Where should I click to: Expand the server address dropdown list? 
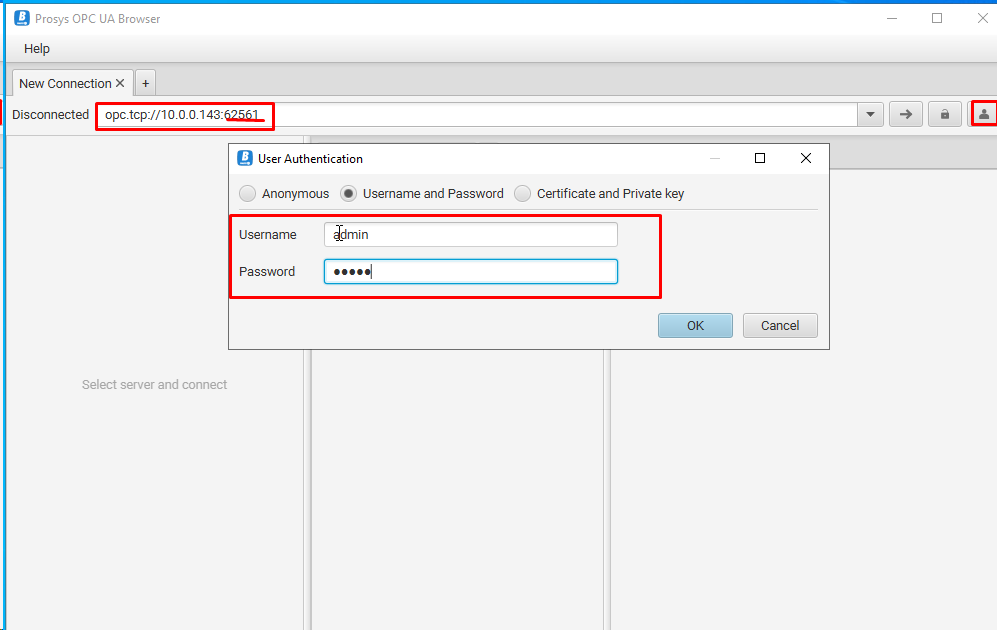(x=870, y=114)
